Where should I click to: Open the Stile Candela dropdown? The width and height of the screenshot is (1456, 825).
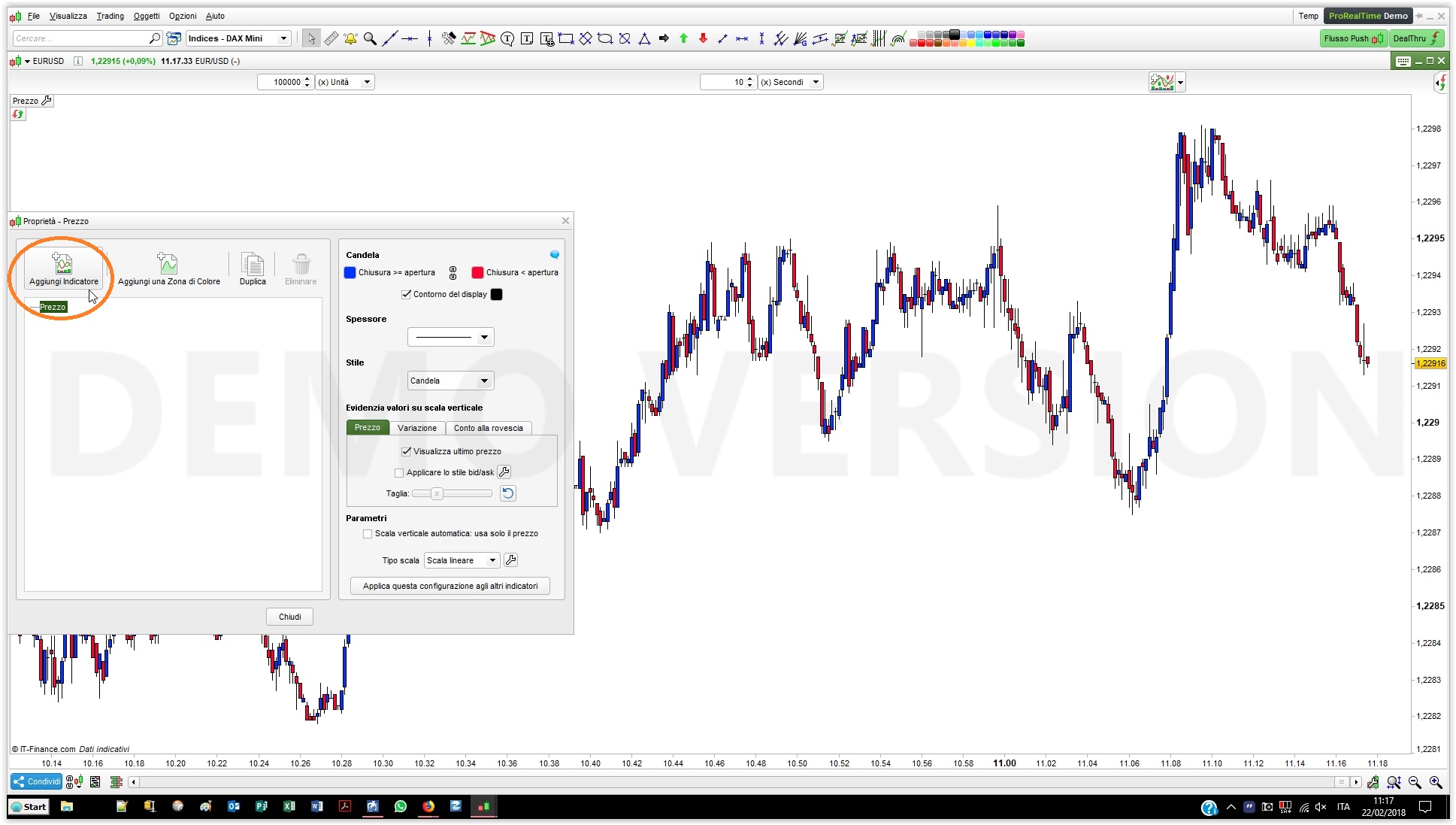click(450, 381)
